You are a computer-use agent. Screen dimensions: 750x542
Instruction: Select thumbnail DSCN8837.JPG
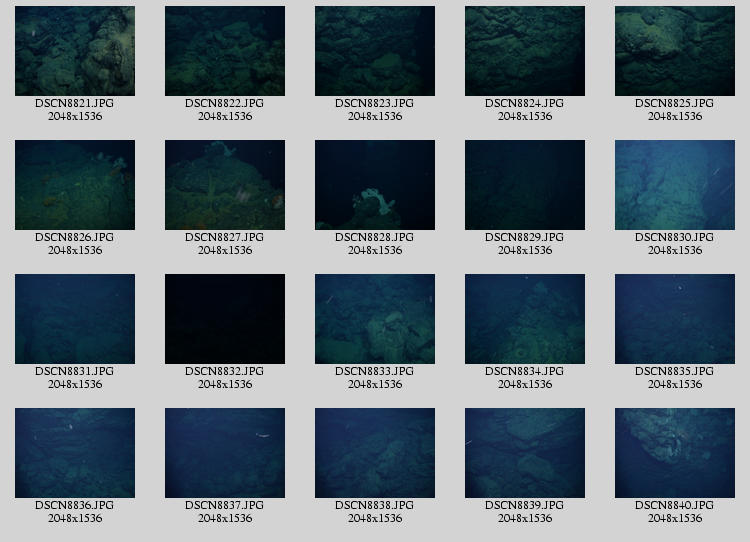coord(225,453)
